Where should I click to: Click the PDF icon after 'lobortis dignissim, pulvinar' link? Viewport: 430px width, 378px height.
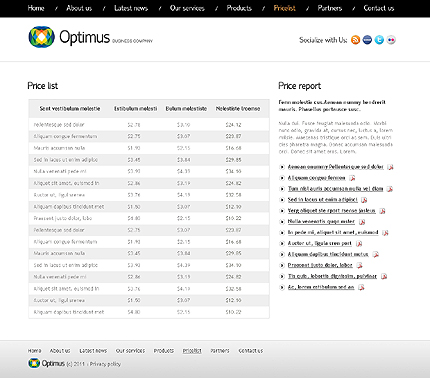pos(384,276)
